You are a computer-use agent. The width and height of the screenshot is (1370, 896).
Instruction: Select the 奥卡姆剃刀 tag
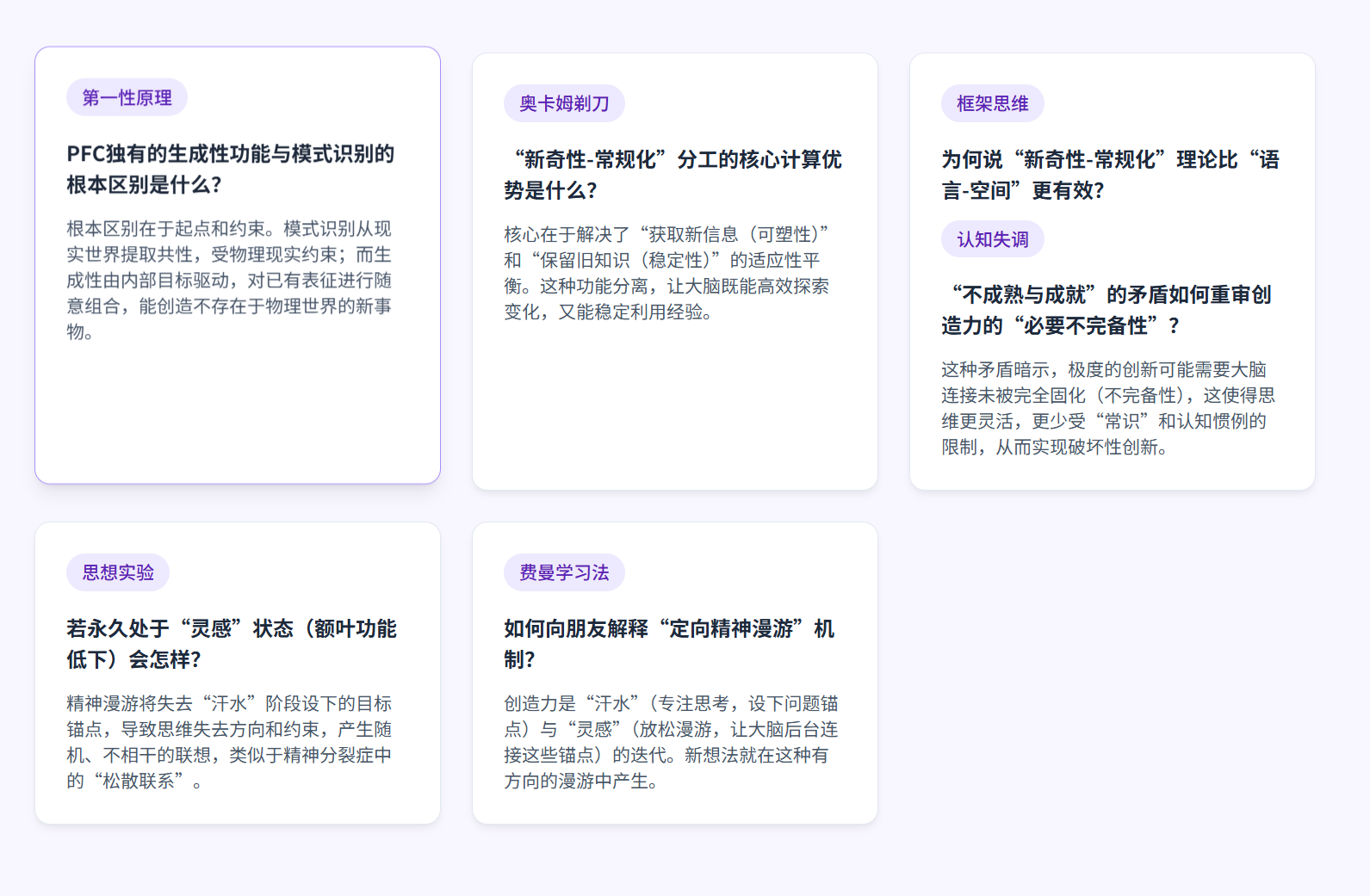tap(564, 104)
